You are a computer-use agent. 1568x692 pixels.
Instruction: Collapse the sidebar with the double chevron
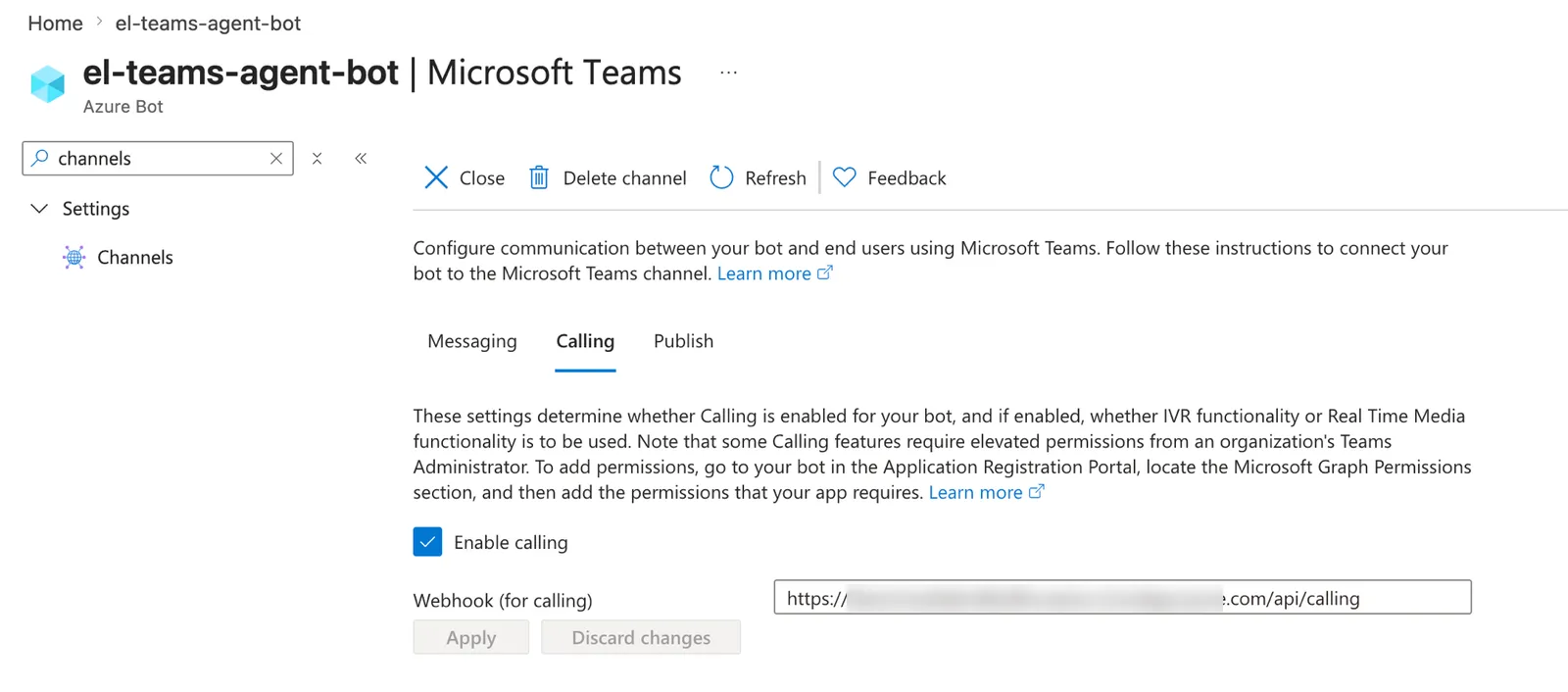[x=361, y=158]
